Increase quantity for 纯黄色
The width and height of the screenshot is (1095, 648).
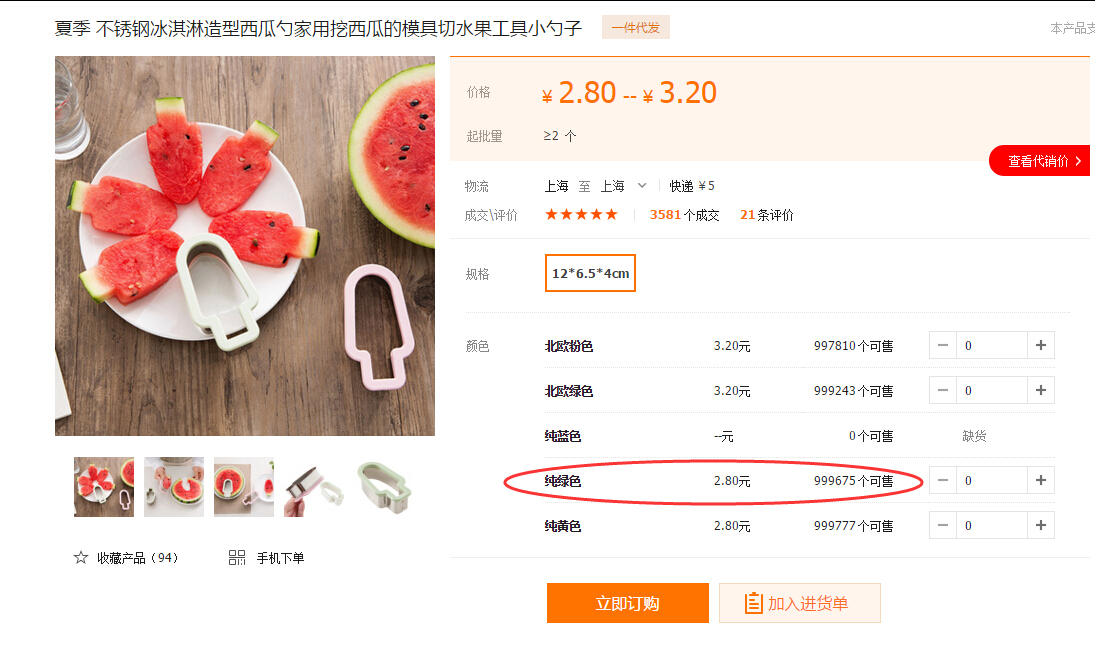[x=1041, y=525]
